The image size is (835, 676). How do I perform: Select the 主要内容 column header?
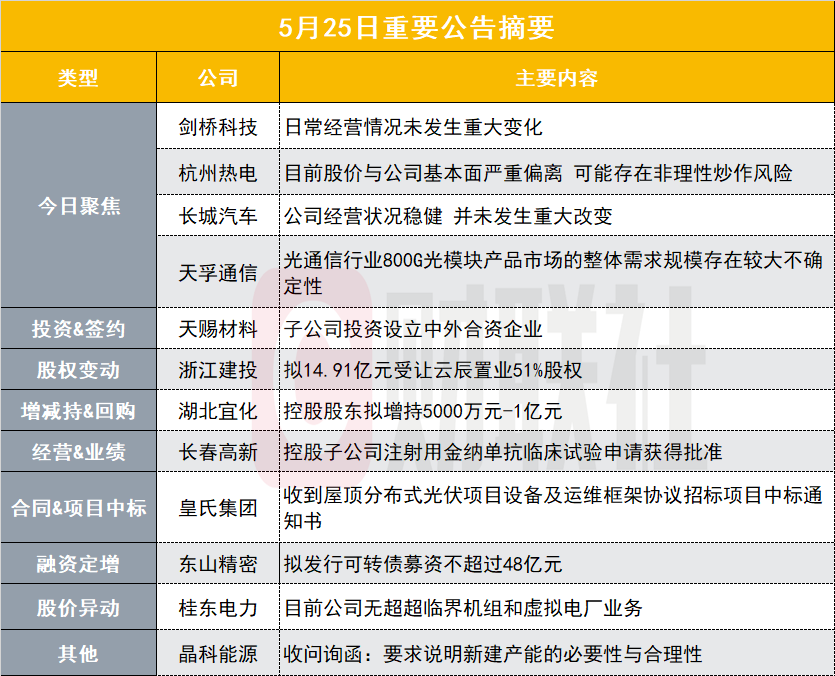556,78
